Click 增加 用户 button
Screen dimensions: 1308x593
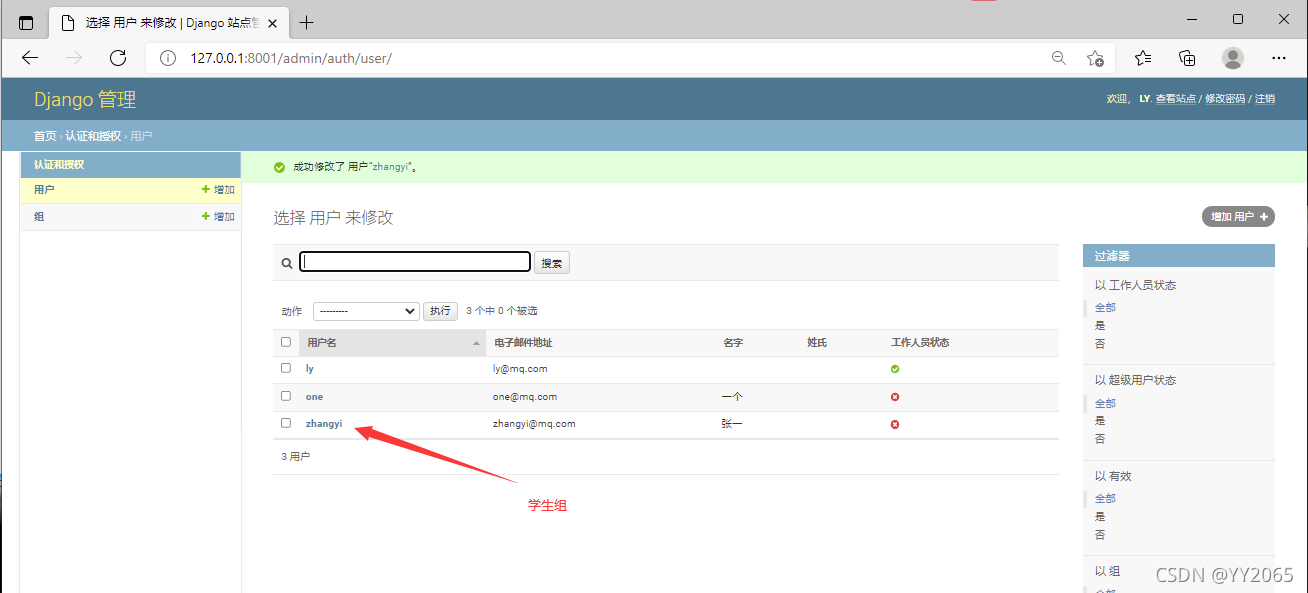tap(1238, 217)
